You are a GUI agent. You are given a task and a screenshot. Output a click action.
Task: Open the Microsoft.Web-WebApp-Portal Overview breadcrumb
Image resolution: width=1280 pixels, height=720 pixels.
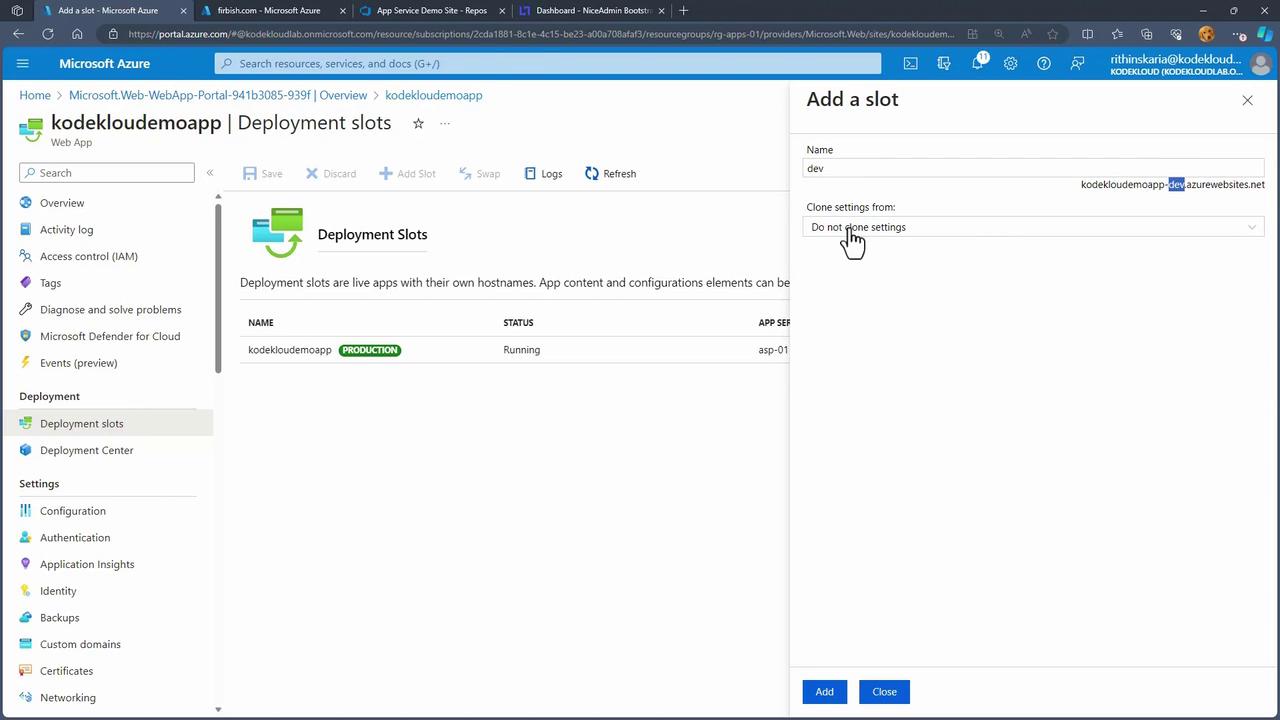click(x=218, y=95)
